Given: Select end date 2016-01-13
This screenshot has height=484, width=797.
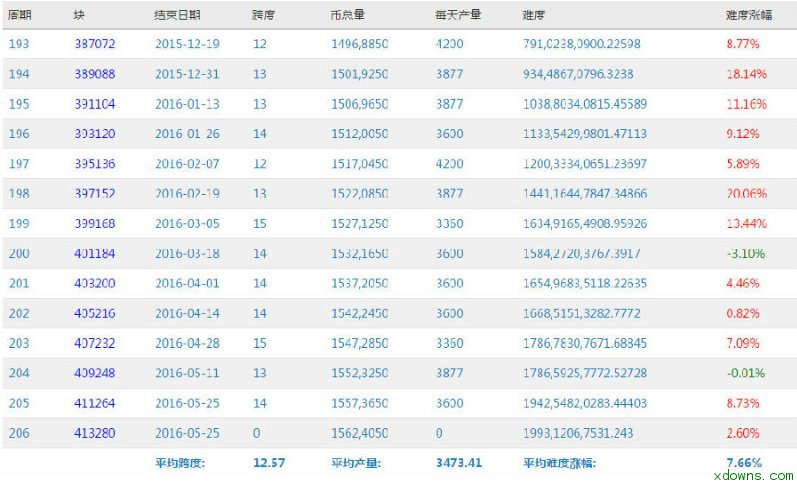Looking at the screenshot, I should tap(188, 104).
